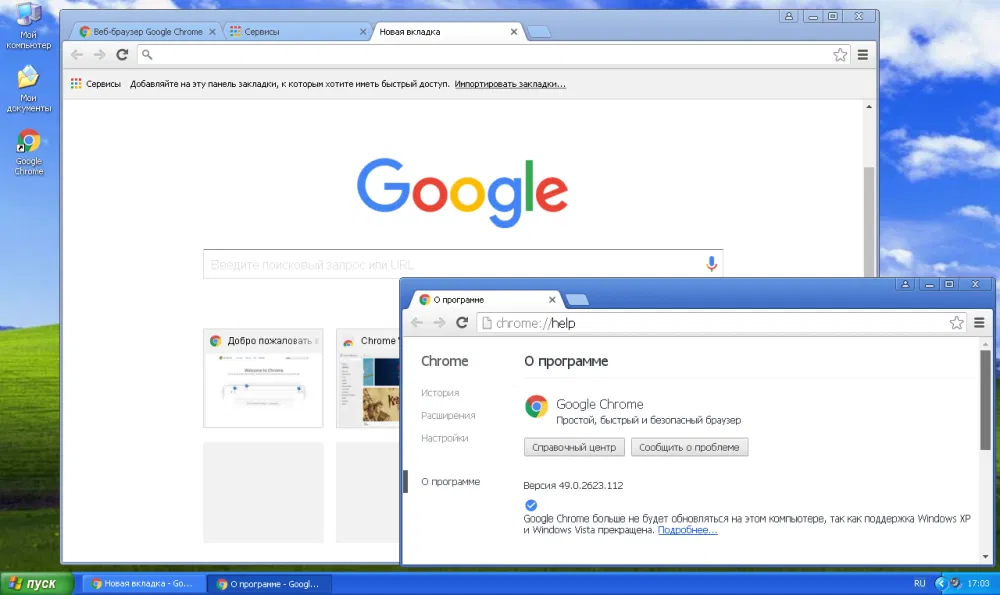Click the clock showing 17:03
The image size is (1000, 595).
[x=978, y=584]
